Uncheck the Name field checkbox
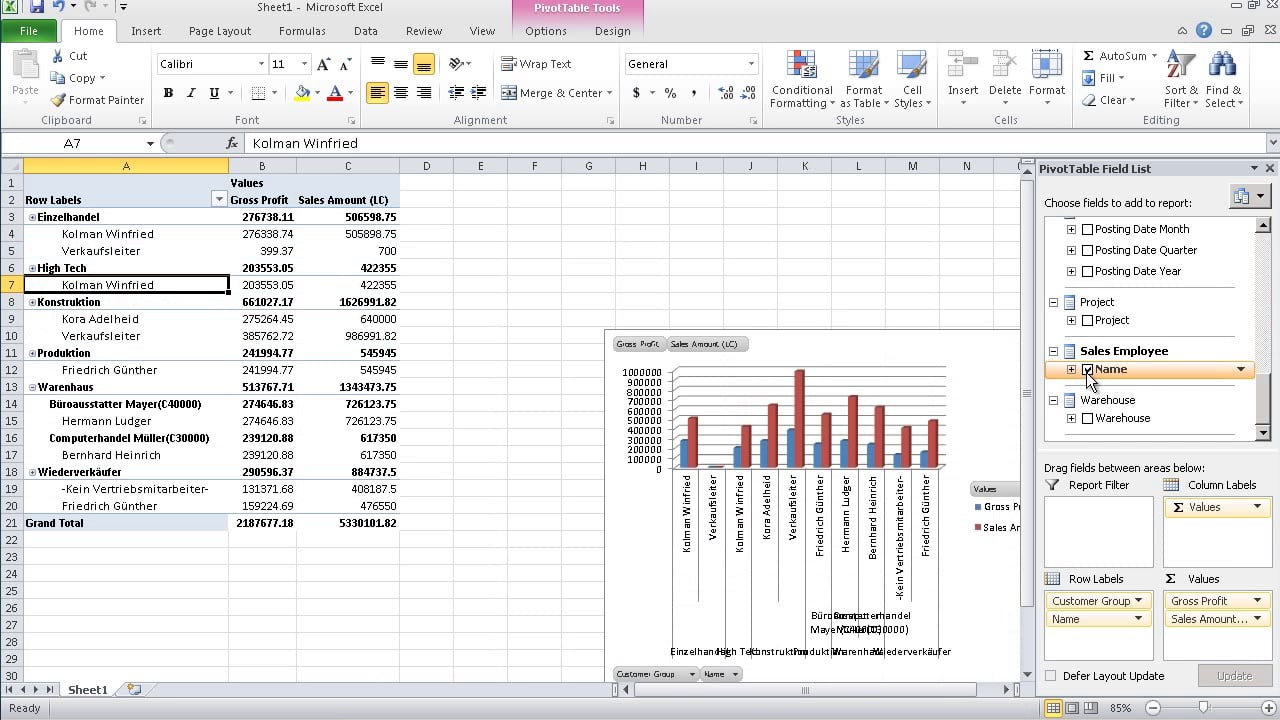The image size is (1280, 720). [x=1088, y=370]
